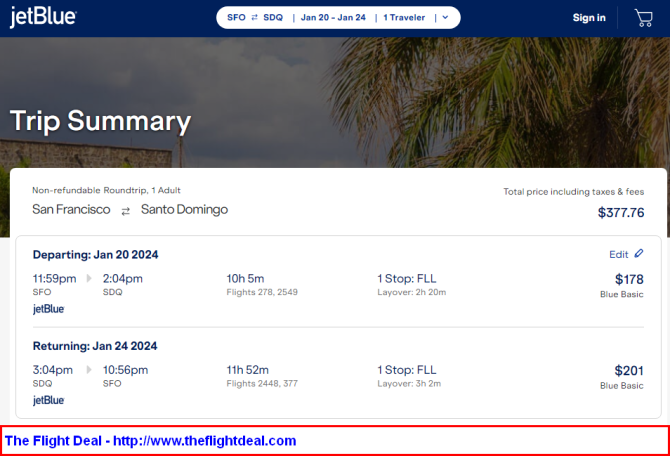Click the arrow between 11:59pm and 2:04pm
This screenshot has width=670, height=456.
89,279
